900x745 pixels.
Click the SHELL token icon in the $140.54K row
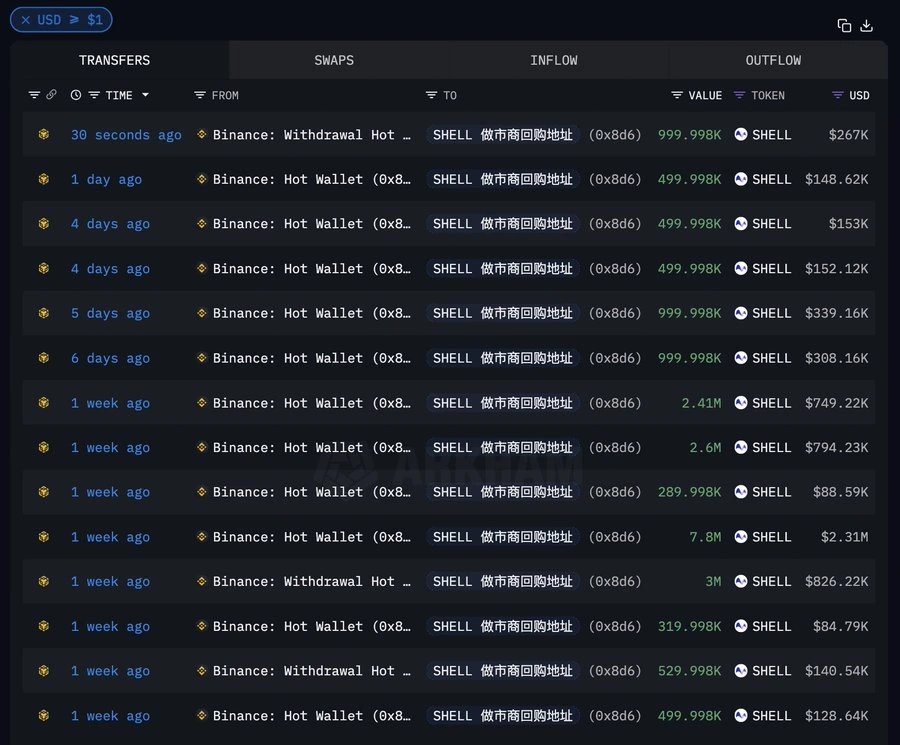741,670
